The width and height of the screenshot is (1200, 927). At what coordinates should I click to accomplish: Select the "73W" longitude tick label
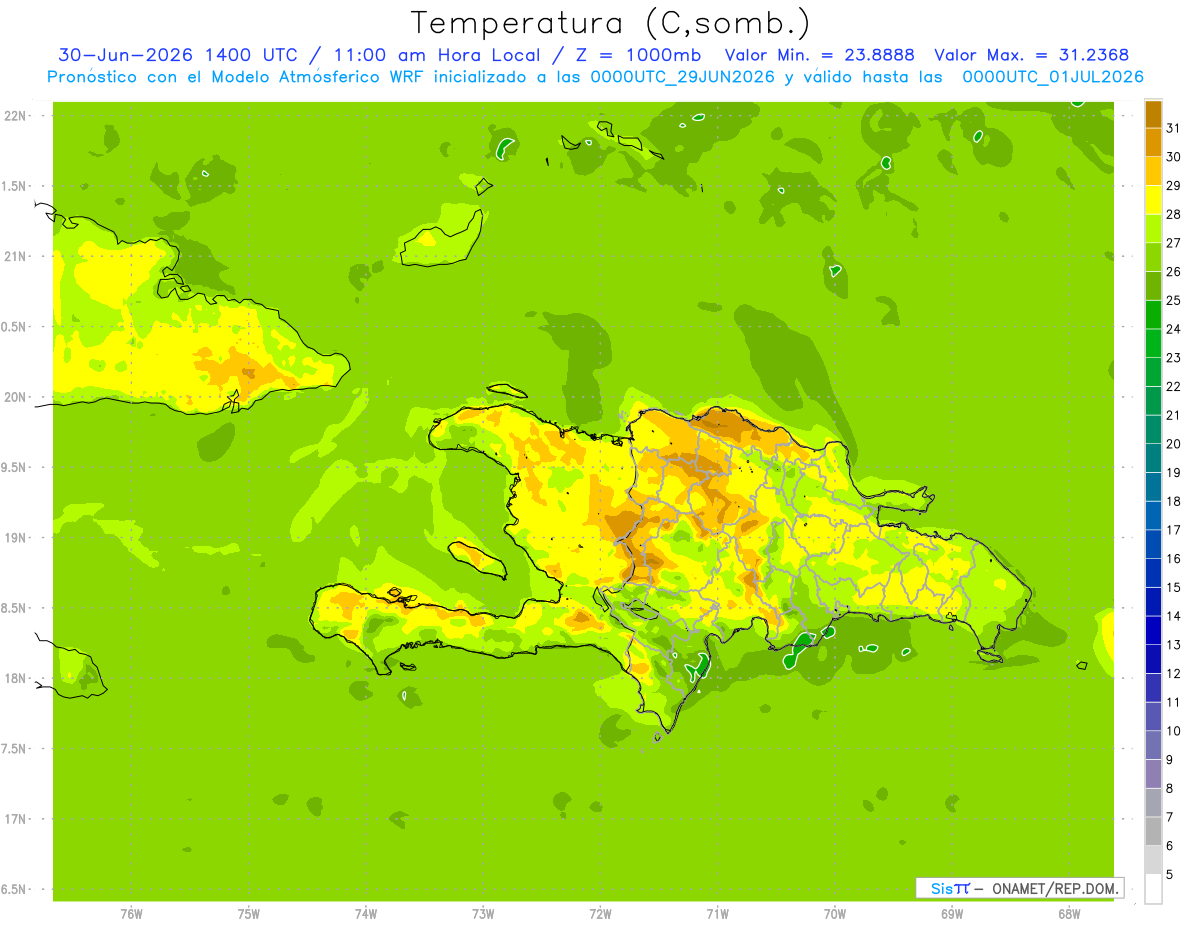pos(483,914)
